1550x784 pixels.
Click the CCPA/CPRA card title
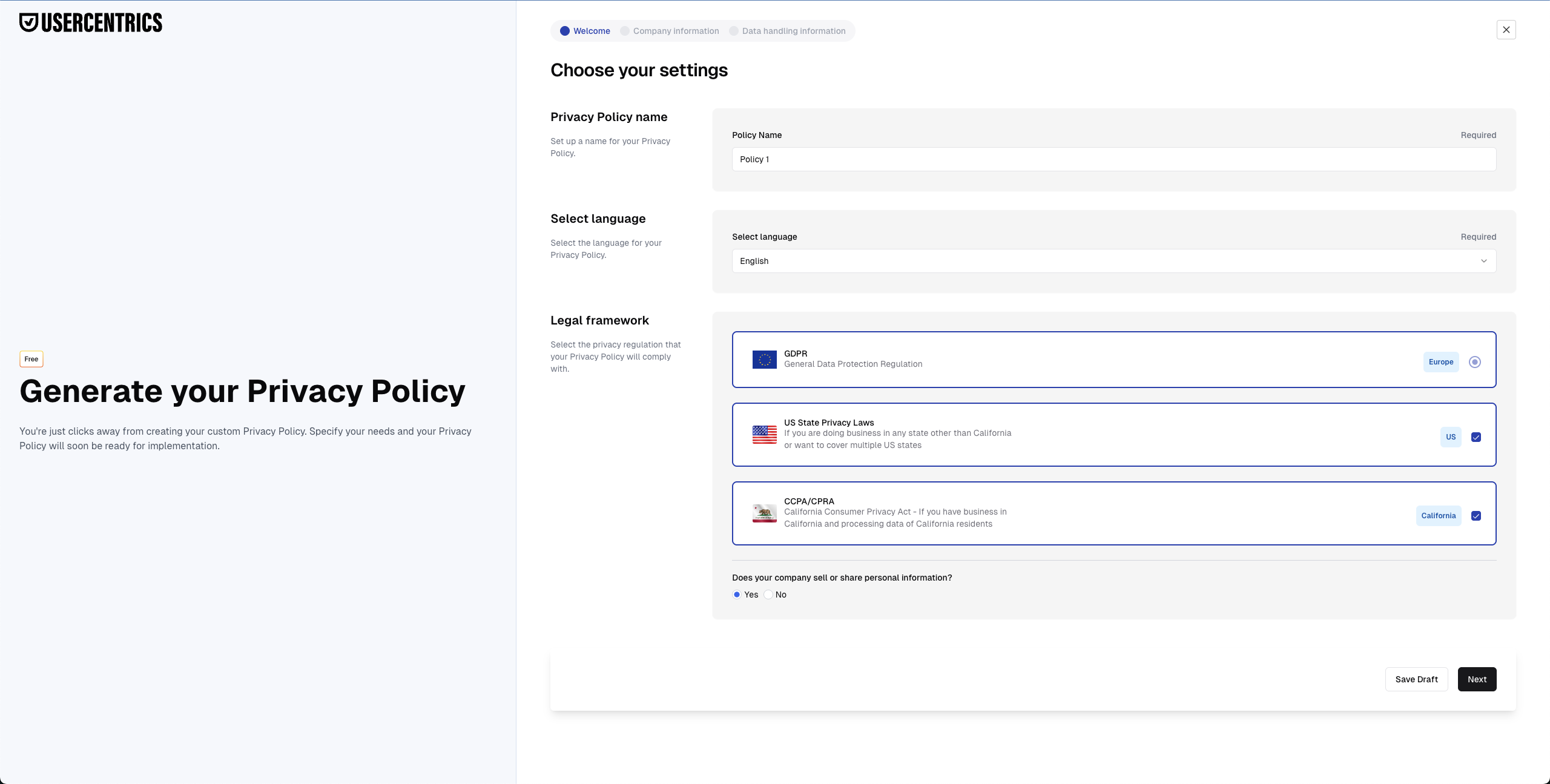[809, 501]
